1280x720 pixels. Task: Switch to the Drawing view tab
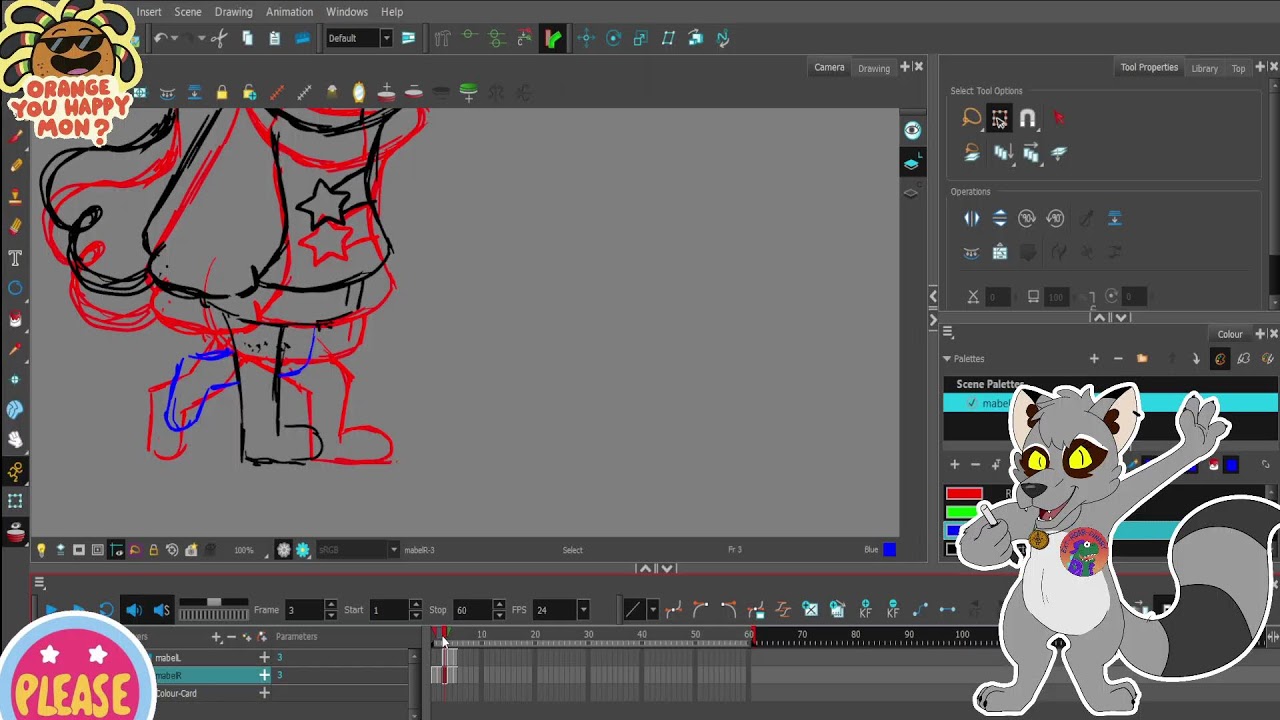click(873, 68)
